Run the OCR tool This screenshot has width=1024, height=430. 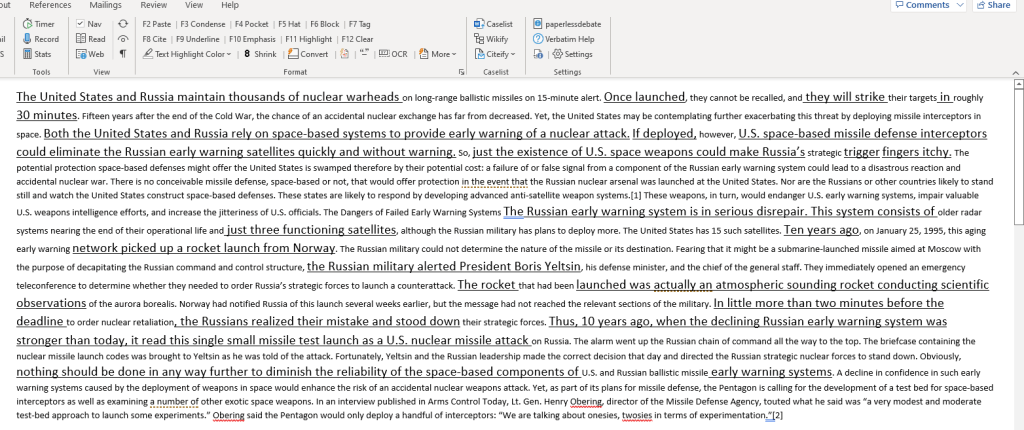[x=392, y=54]
